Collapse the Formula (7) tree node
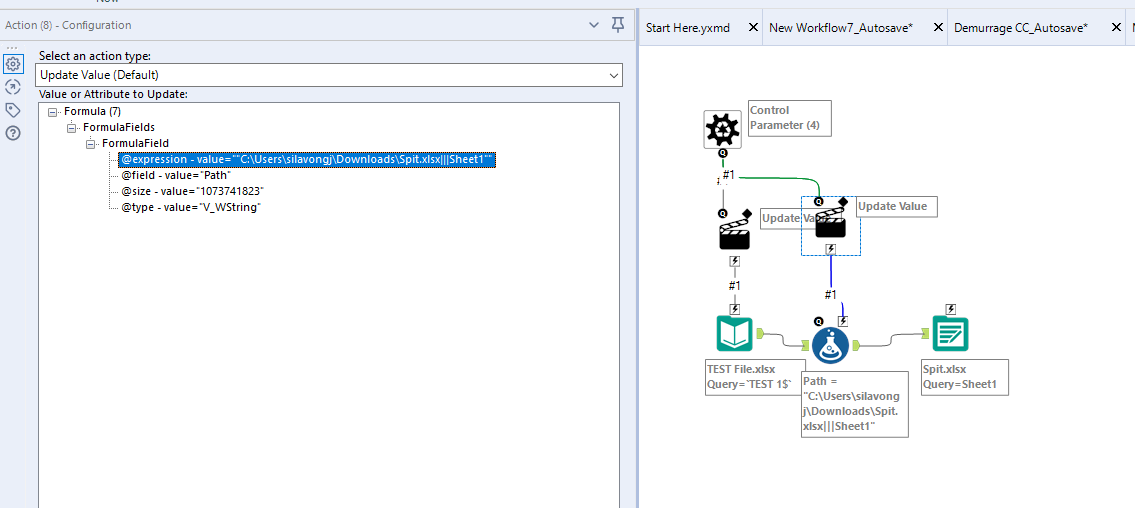This screenshot has height=508, width=1135. point(53,111)
